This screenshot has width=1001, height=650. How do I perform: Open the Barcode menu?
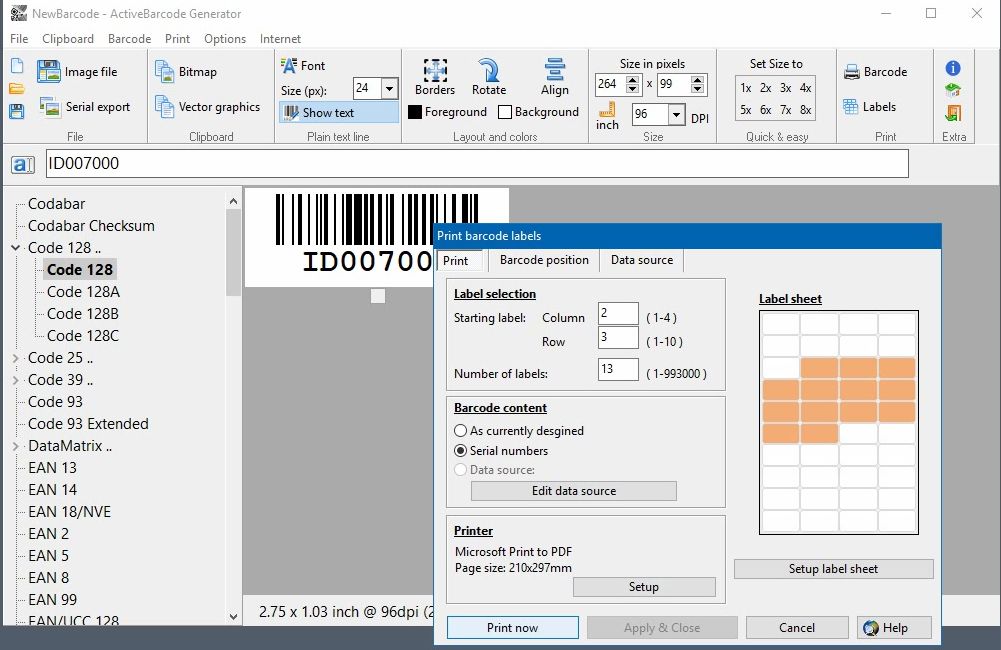[x=130, y=39]
